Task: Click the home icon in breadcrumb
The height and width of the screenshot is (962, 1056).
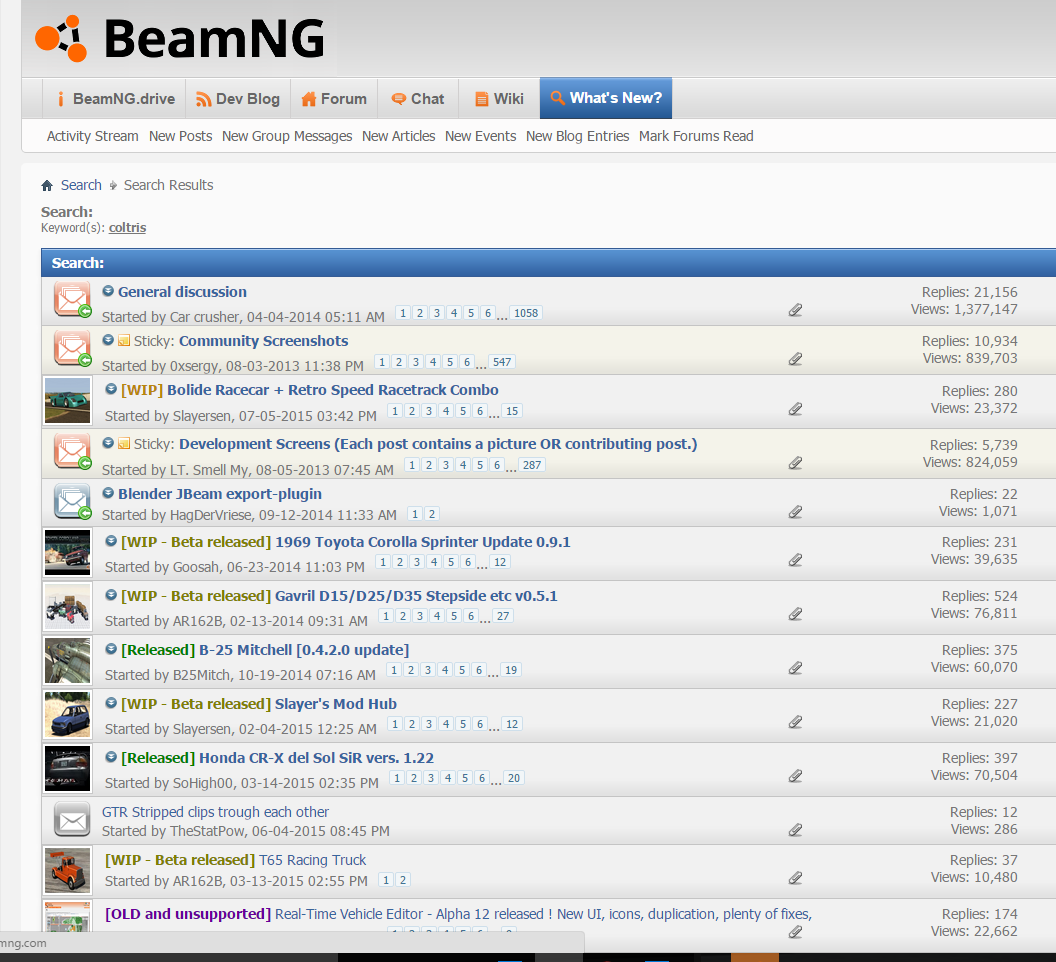Action: pos(47,185)
